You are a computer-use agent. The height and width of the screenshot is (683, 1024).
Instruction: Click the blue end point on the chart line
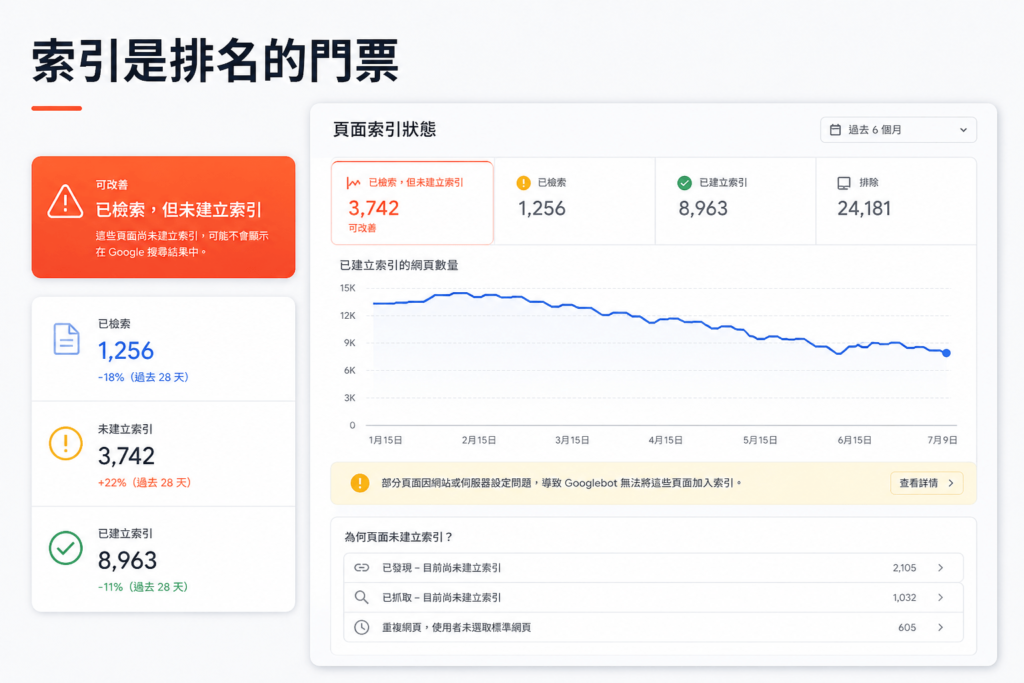point(946,353)
